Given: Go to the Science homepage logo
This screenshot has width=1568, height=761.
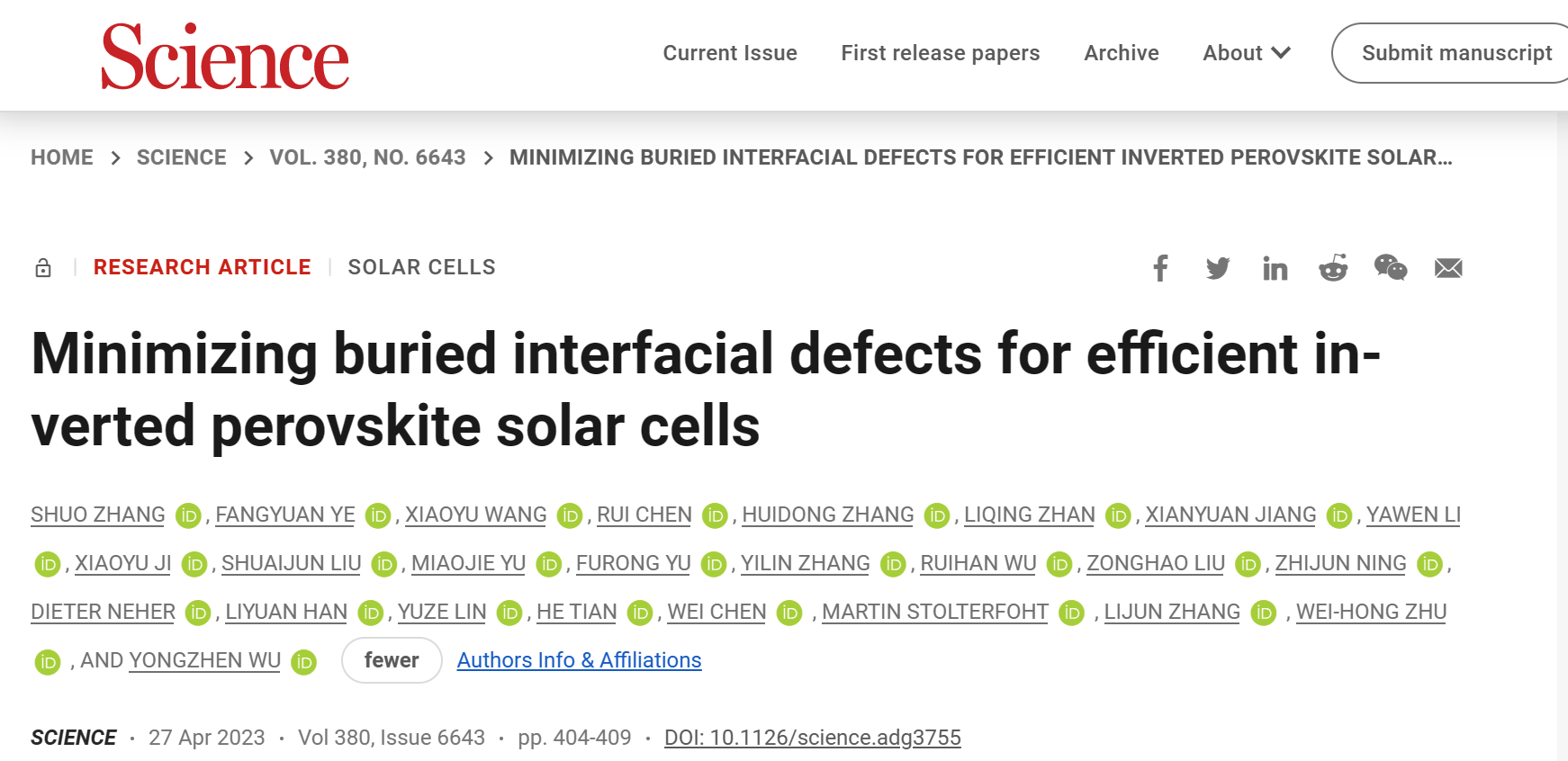Looking at the screenshot, I should tap(225, 57).
